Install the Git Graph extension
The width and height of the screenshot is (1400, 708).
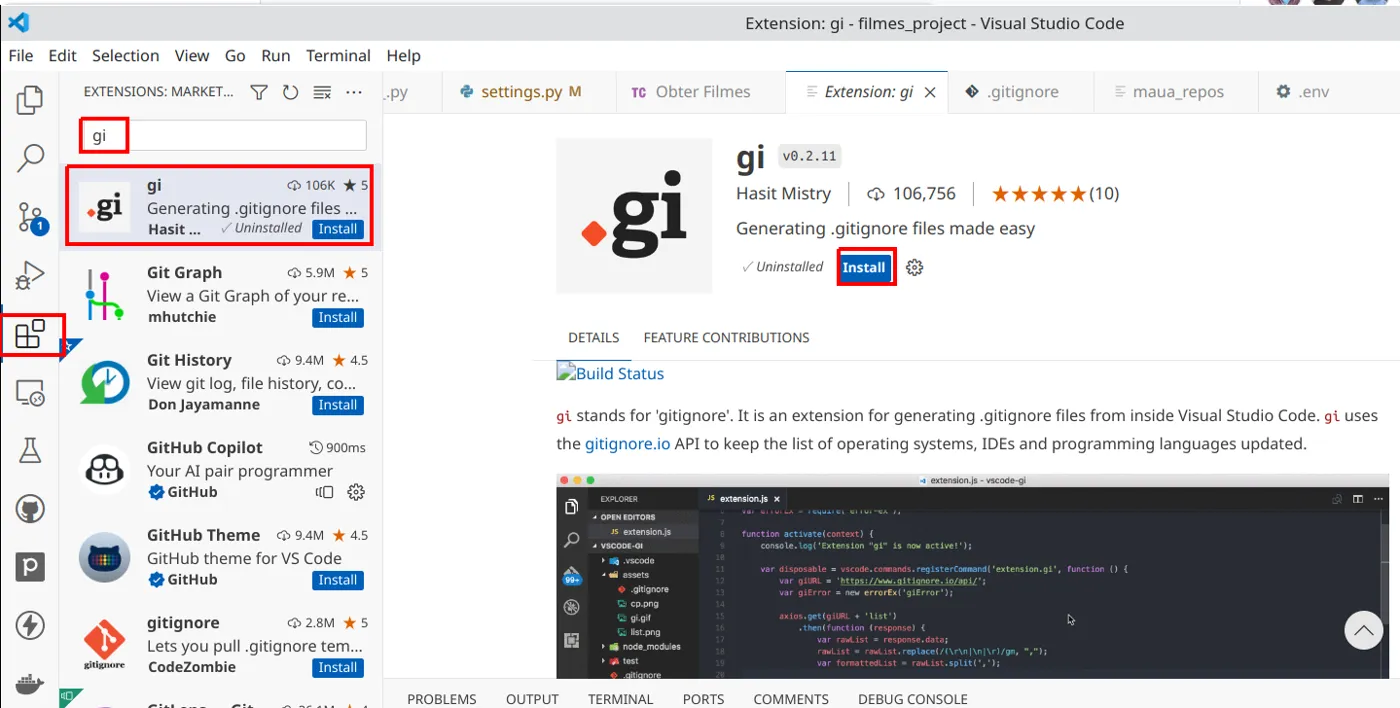[x=338, y=317]
